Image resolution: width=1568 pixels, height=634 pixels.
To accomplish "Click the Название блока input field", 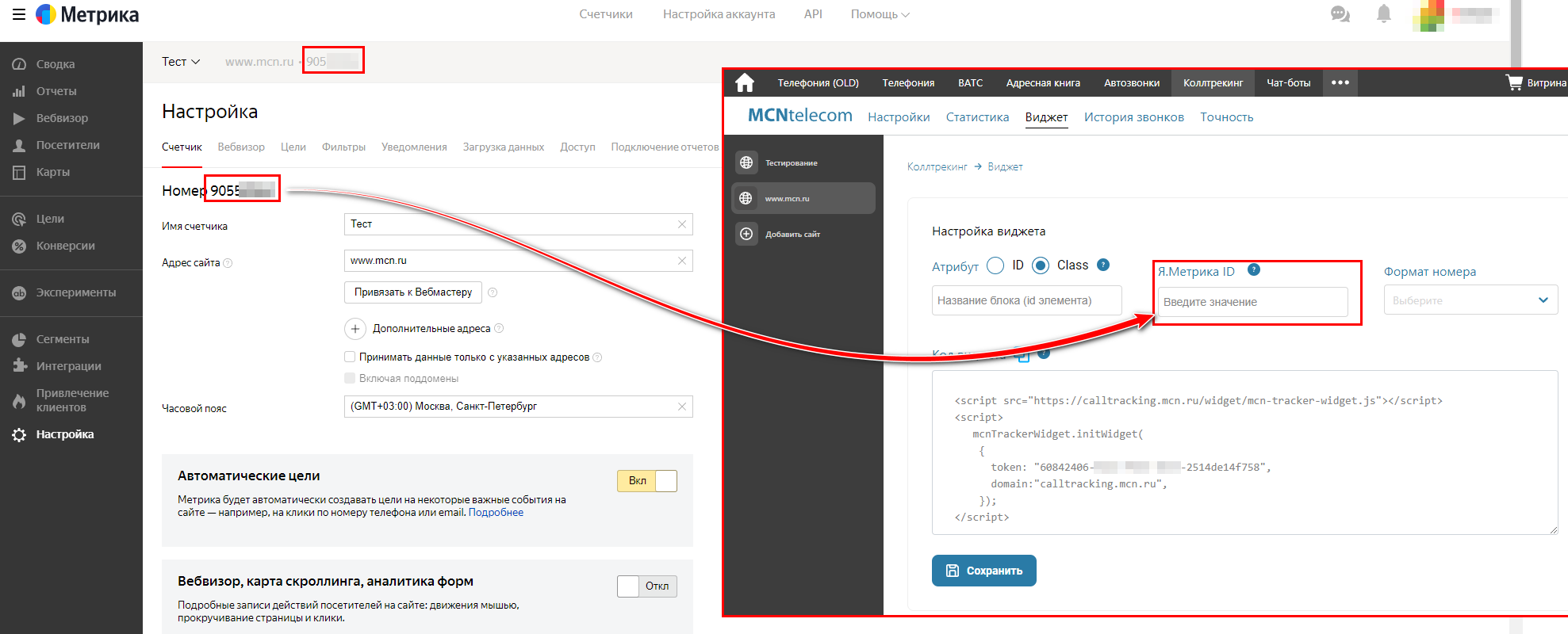I will 1027,300.
